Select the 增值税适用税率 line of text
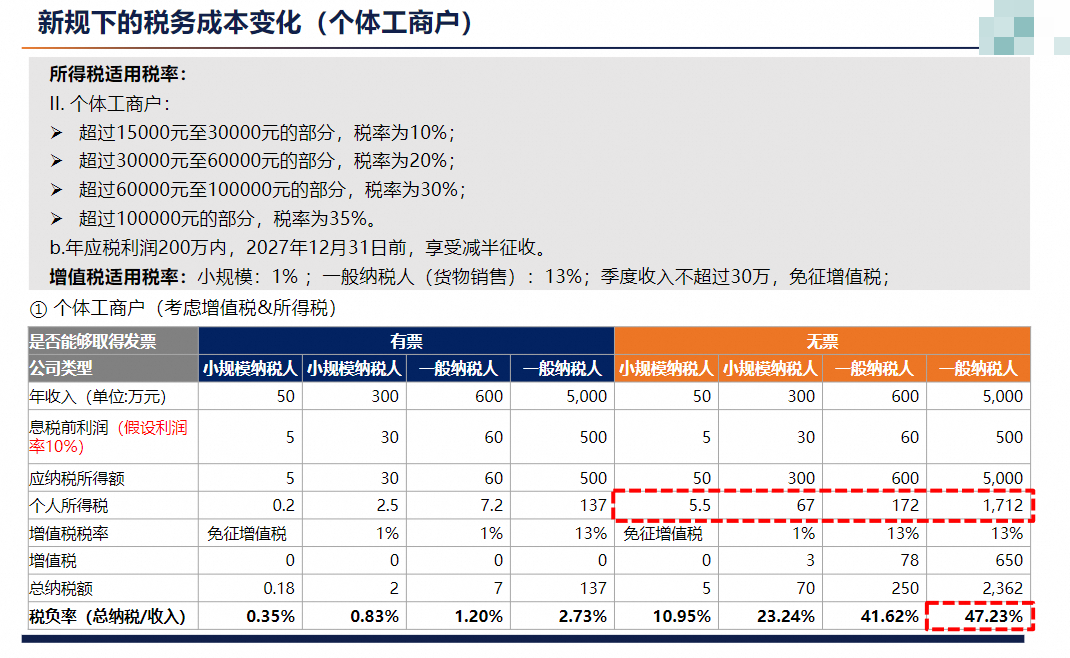1070x658 pixels. point(469,277)
